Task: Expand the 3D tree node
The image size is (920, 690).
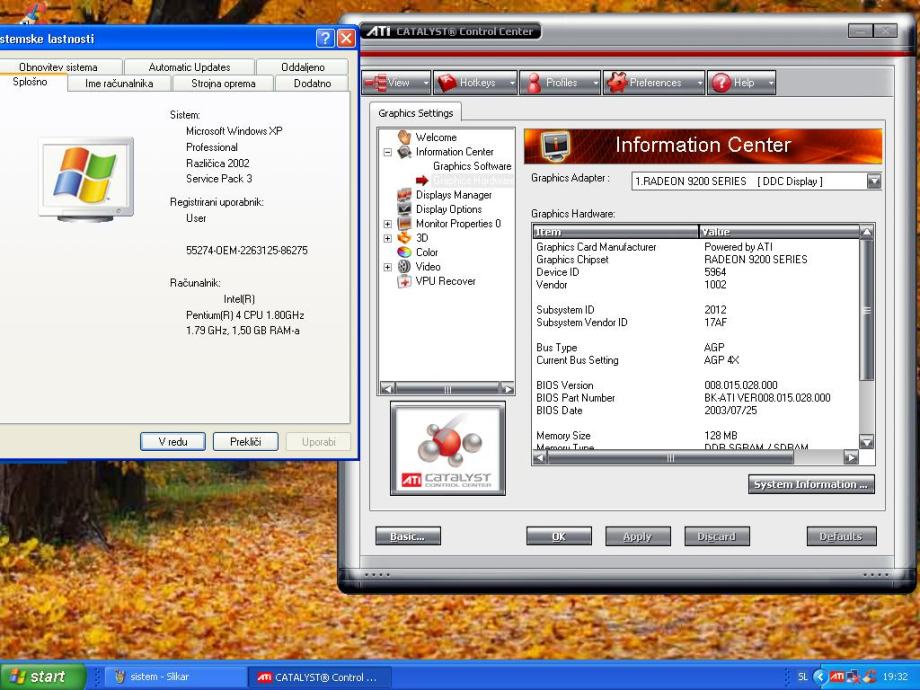Action: pyautogui.click(x=387, y=238)
